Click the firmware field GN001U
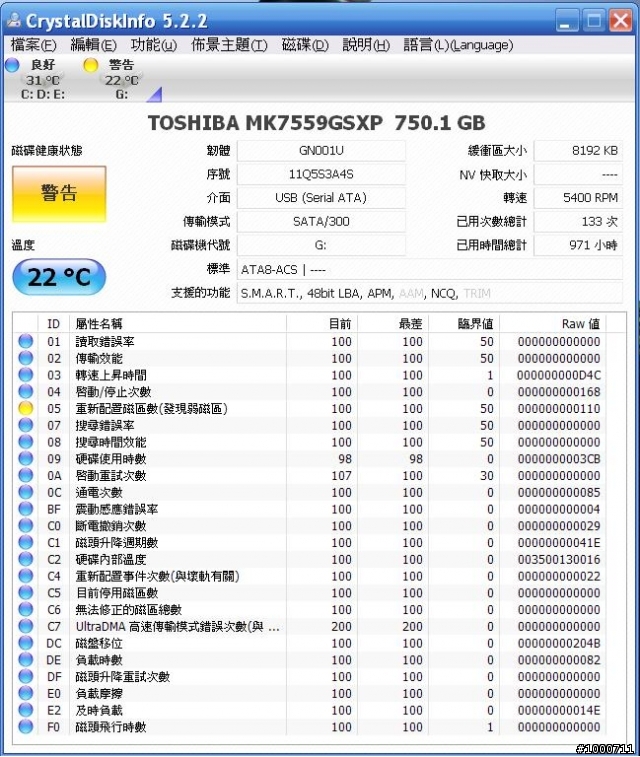 coord(321,151)
